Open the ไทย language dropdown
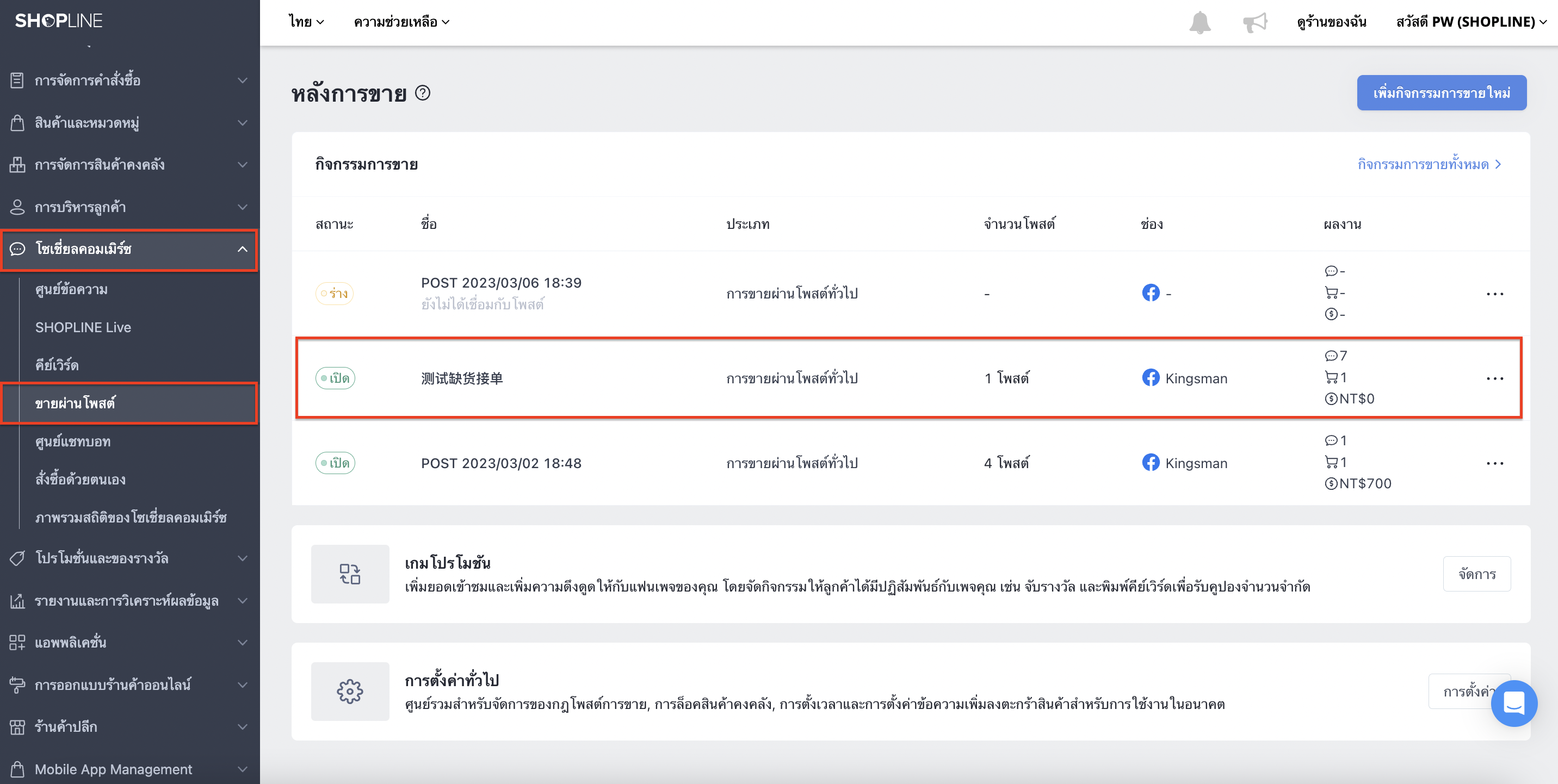Viewport: 1558px width, 784px height. pos(306,22)
